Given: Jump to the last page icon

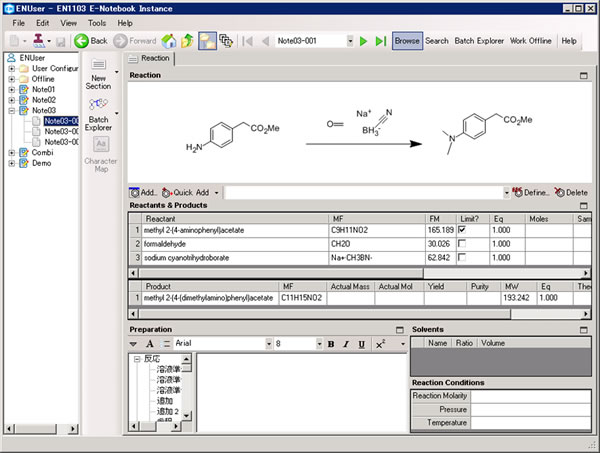Looking at the screenshot, I should (x=380, y=41).
